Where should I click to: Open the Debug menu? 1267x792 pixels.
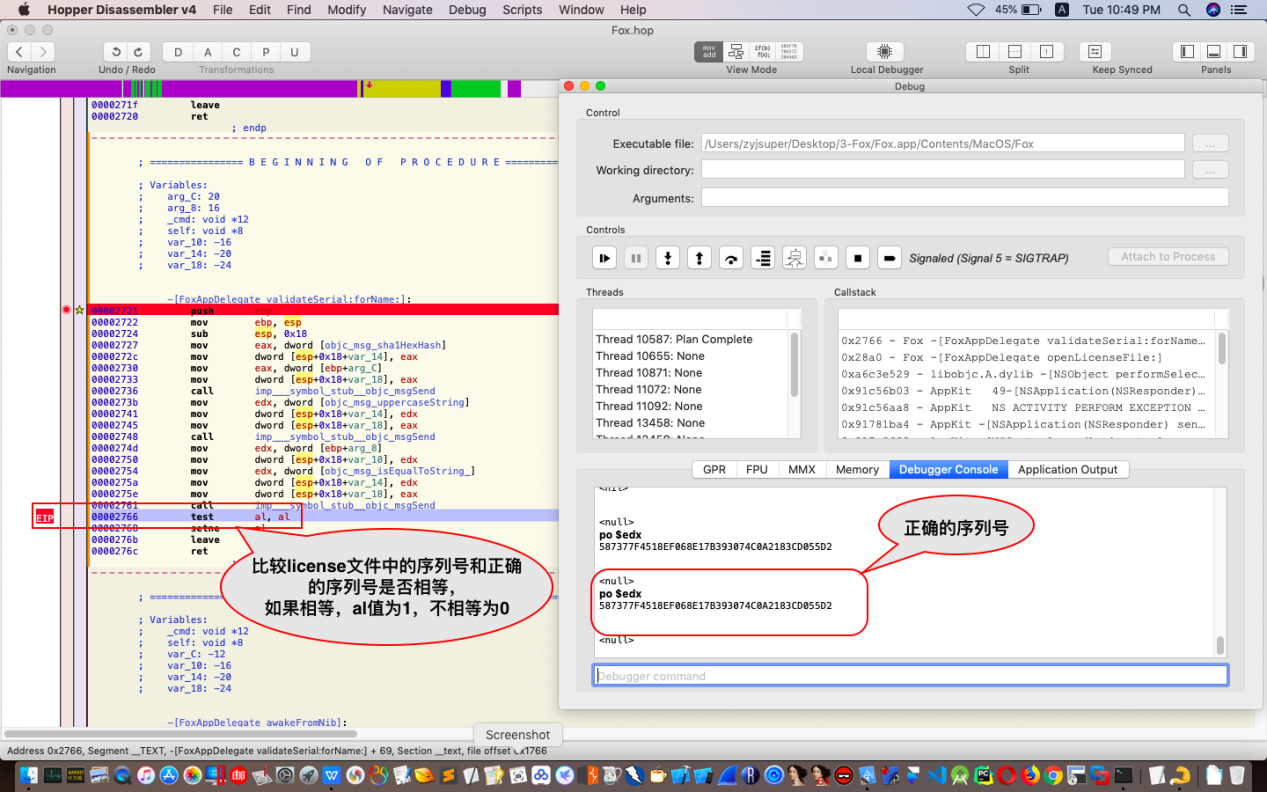coord(467,10)
